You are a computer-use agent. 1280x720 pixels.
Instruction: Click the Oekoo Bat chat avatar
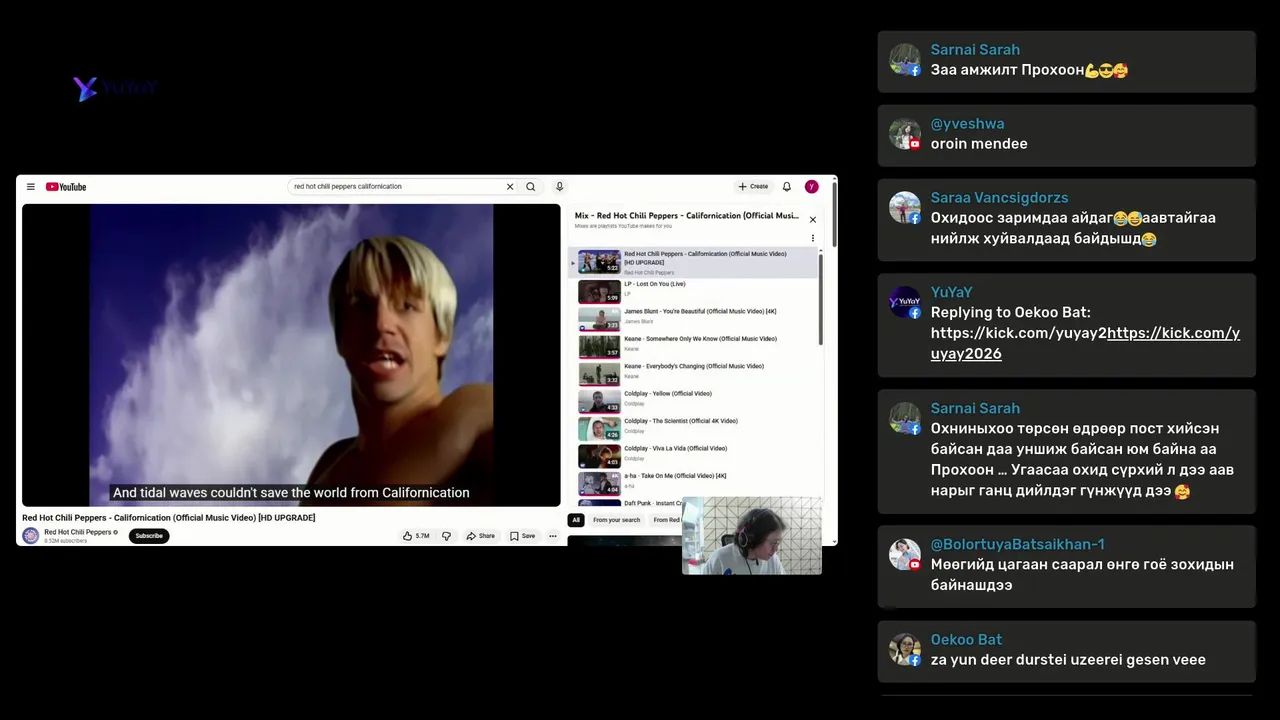[x=905, y=649]
